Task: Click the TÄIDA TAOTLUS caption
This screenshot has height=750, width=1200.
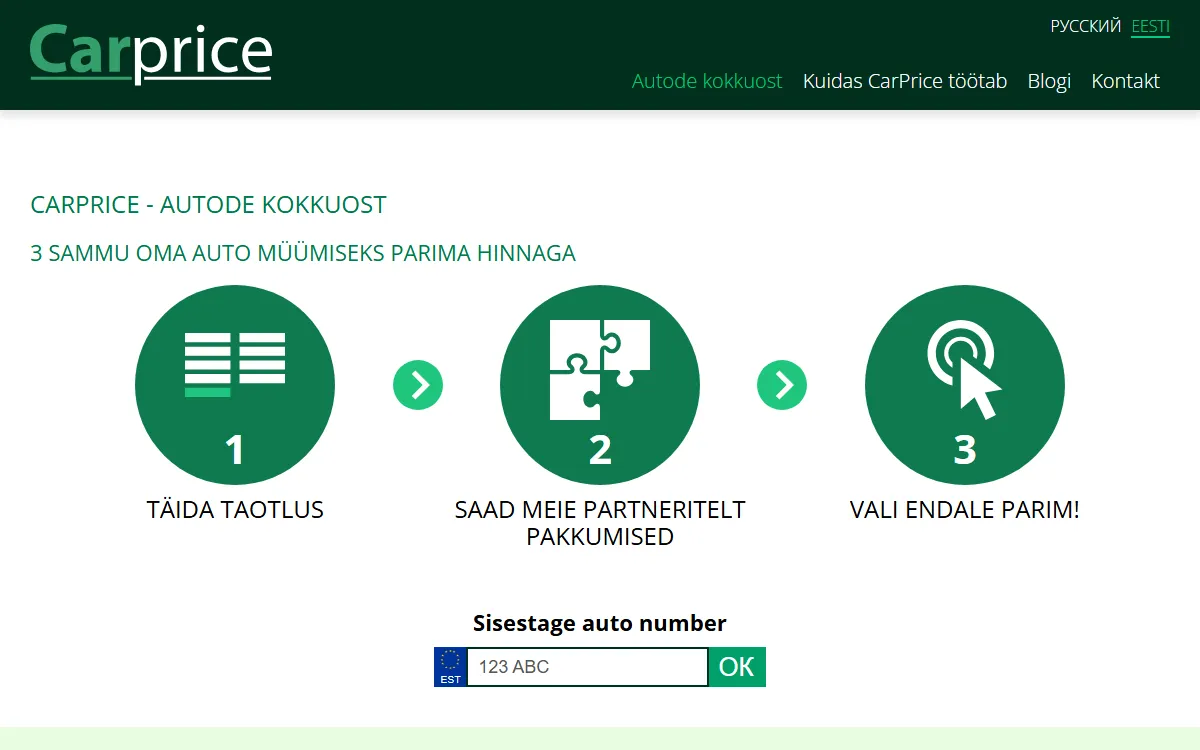Action: coord(235,510)
